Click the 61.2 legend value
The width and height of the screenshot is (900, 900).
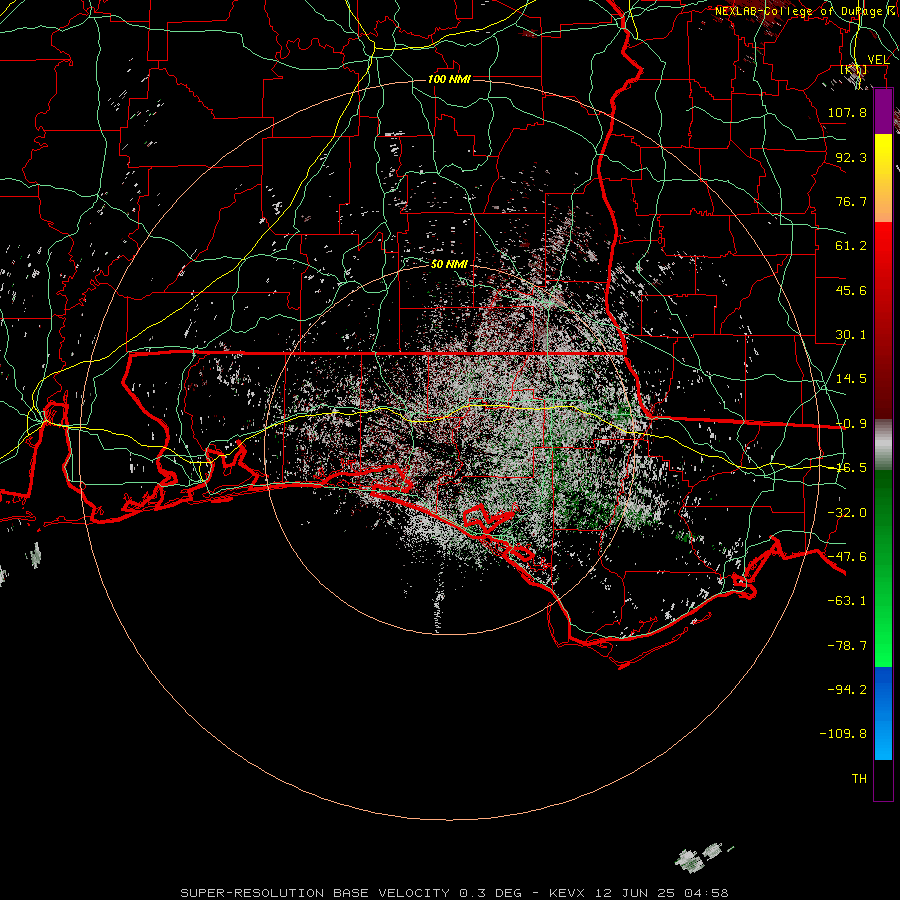tap(851, 246)
